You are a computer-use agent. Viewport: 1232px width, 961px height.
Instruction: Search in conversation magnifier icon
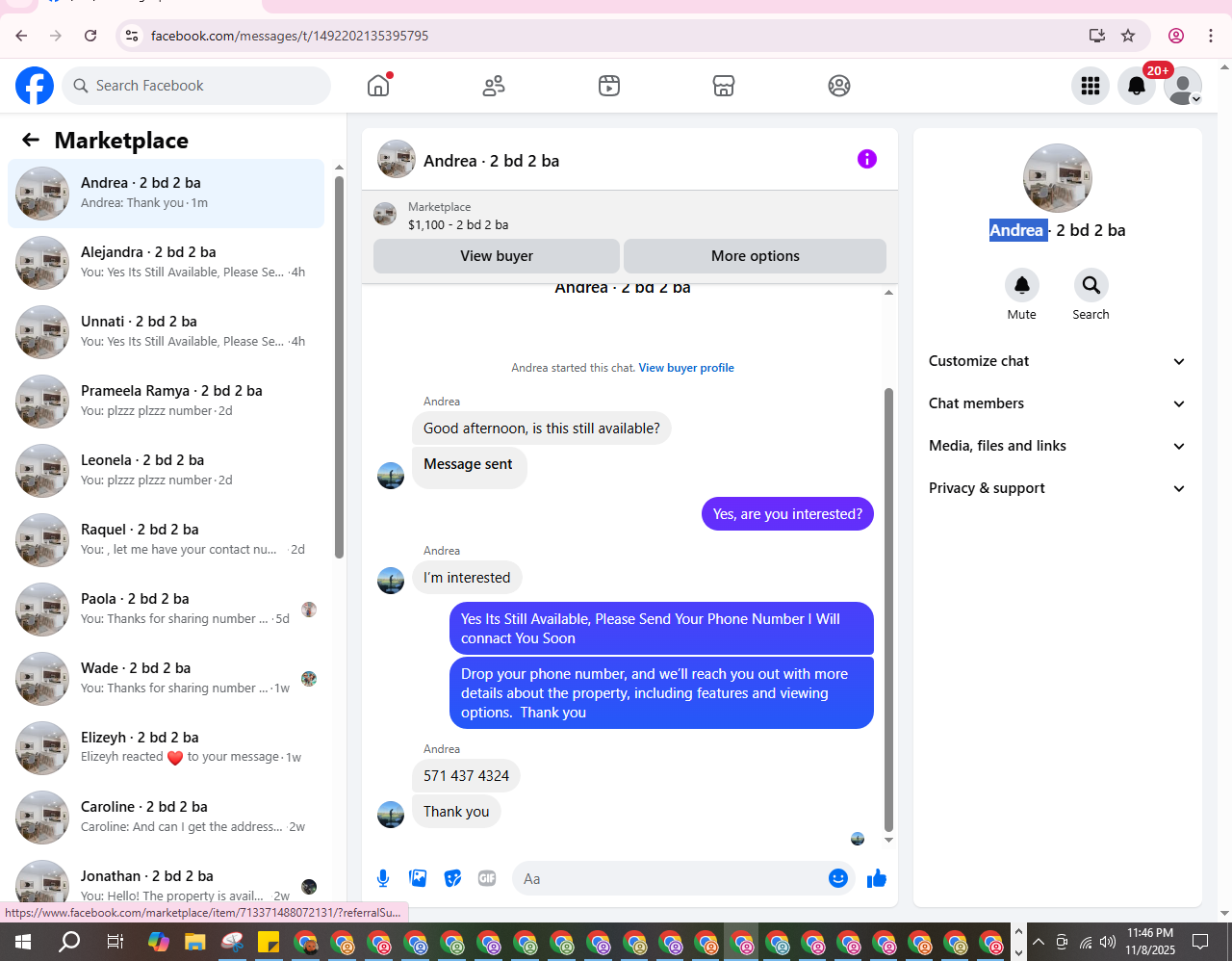click(1091, 285)
